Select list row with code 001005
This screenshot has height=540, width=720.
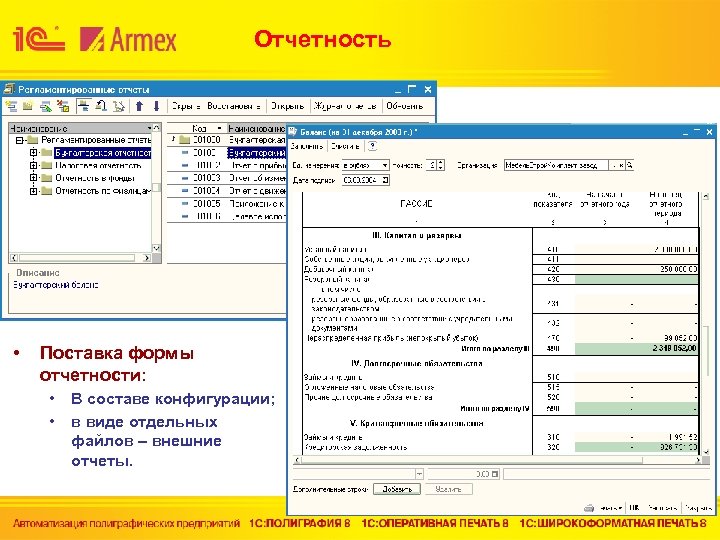point(227,203)
